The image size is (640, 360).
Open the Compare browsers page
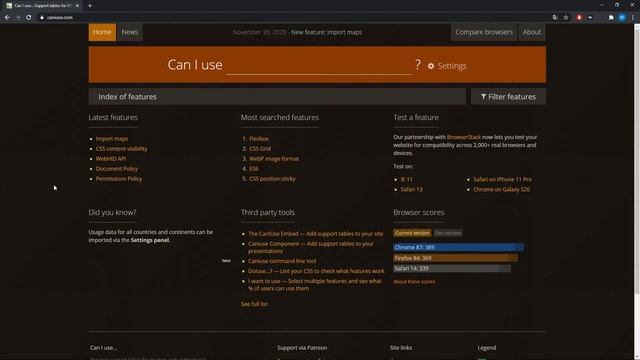(484, 32)
